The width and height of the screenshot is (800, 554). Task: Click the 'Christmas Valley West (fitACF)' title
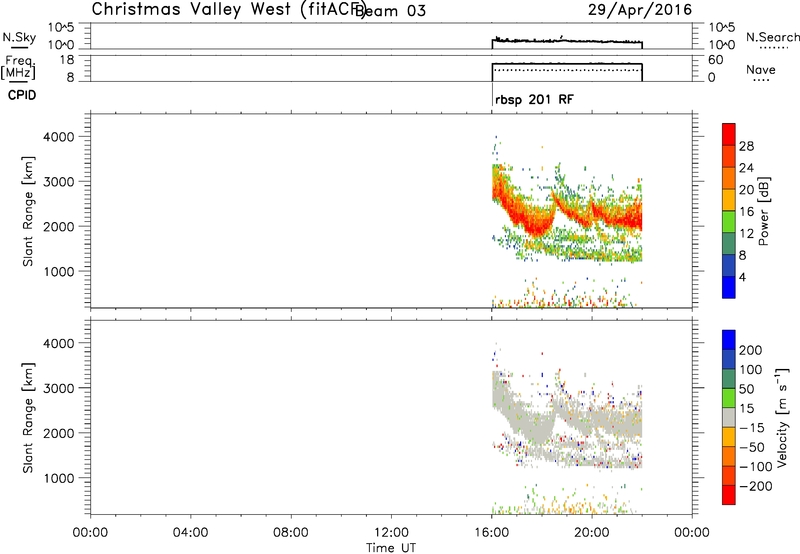coord(228,10)
